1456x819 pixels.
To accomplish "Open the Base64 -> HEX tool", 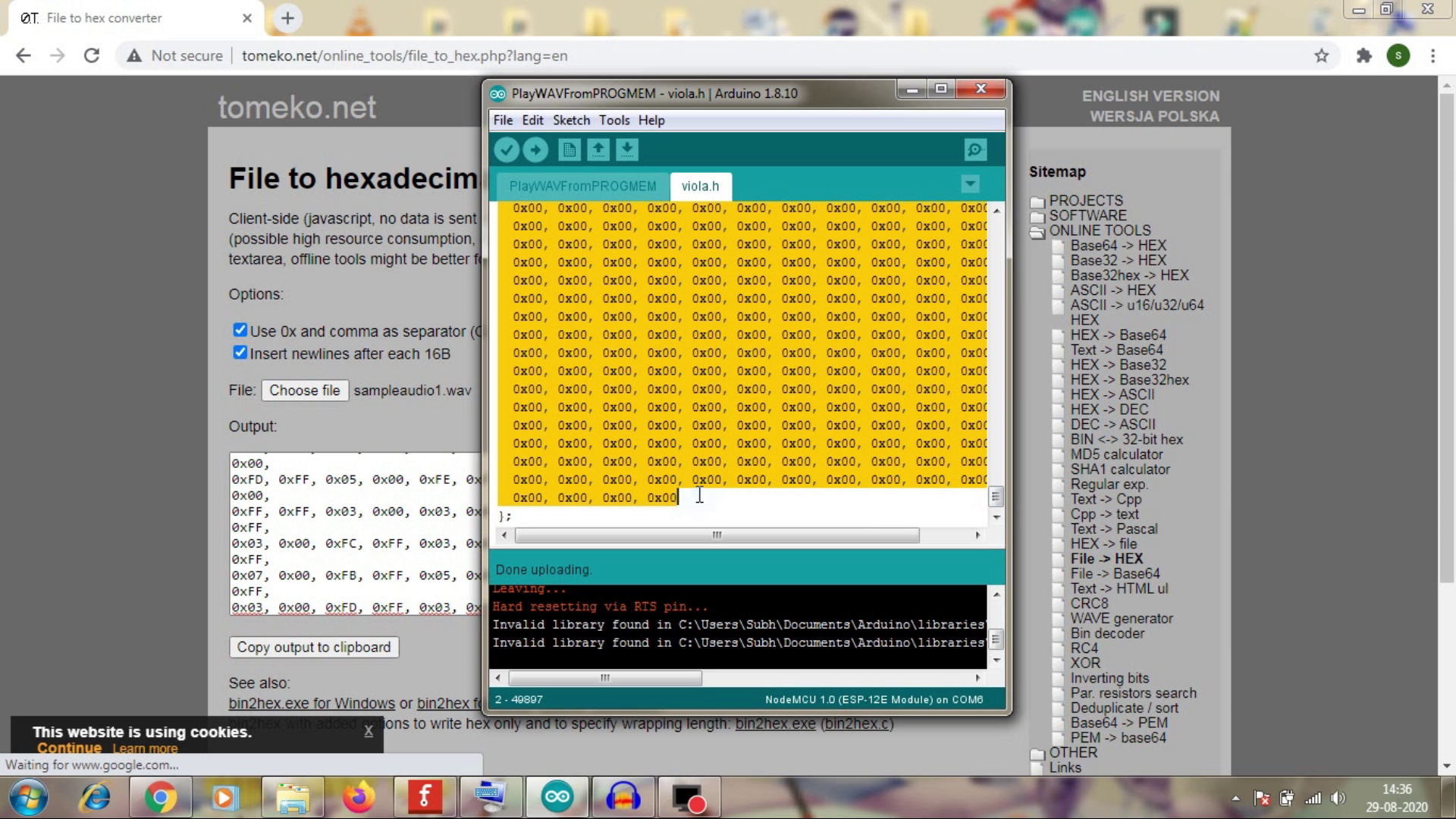I will (1118, 246).
